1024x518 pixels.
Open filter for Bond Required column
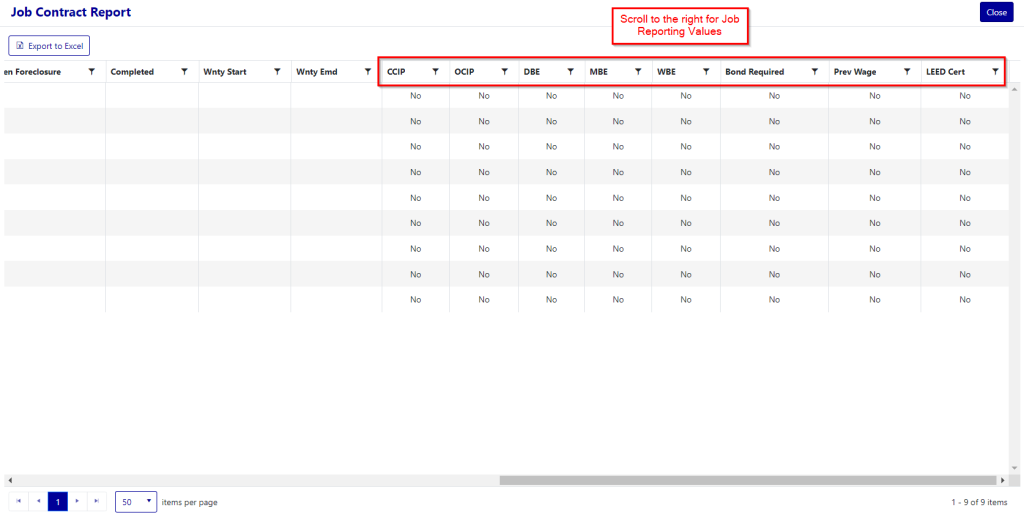pyautogui.click(x=814, y=72)
